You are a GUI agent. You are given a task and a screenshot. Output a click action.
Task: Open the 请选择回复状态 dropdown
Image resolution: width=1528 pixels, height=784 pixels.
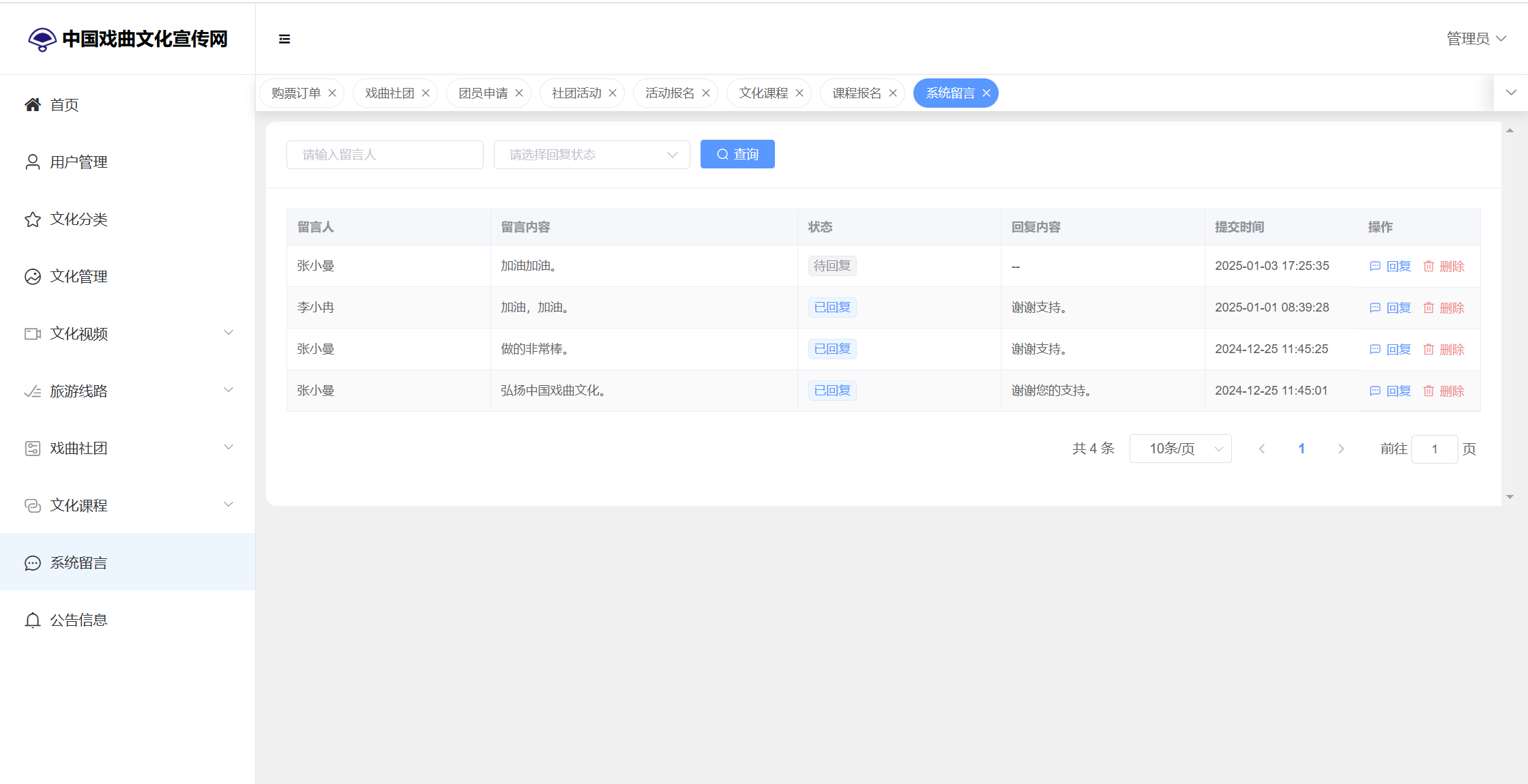[x=591, y=155]
